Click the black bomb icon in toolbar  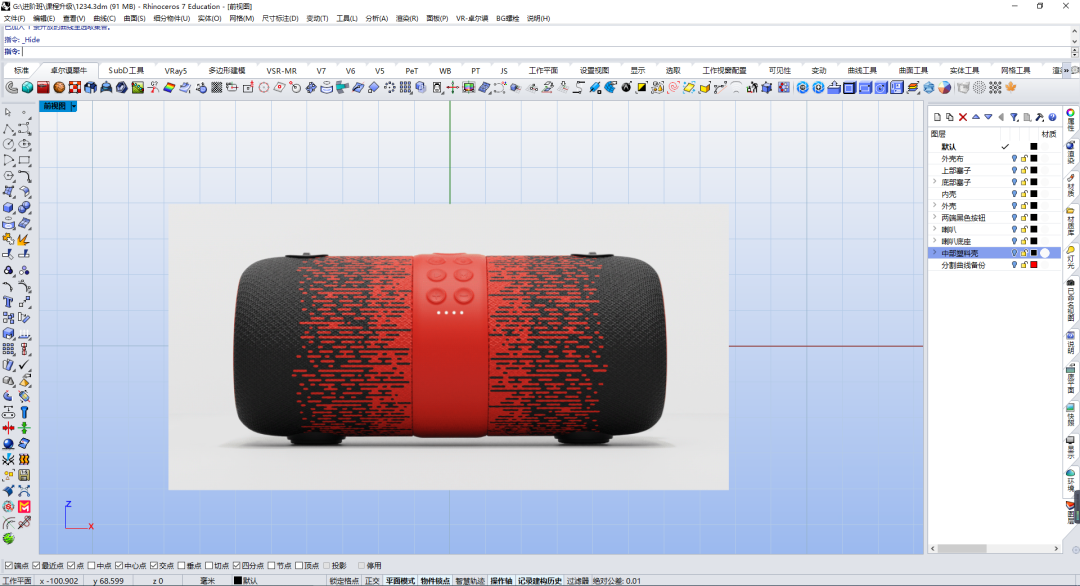tap(626, 87)
